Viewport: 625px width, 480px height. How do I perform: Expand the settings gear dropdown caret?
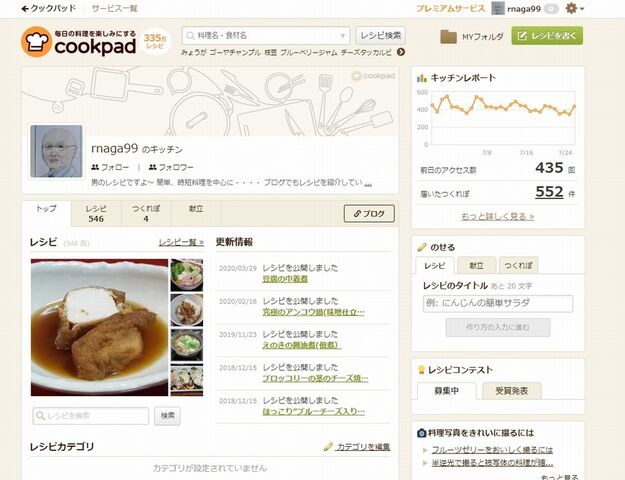point(582,9)
